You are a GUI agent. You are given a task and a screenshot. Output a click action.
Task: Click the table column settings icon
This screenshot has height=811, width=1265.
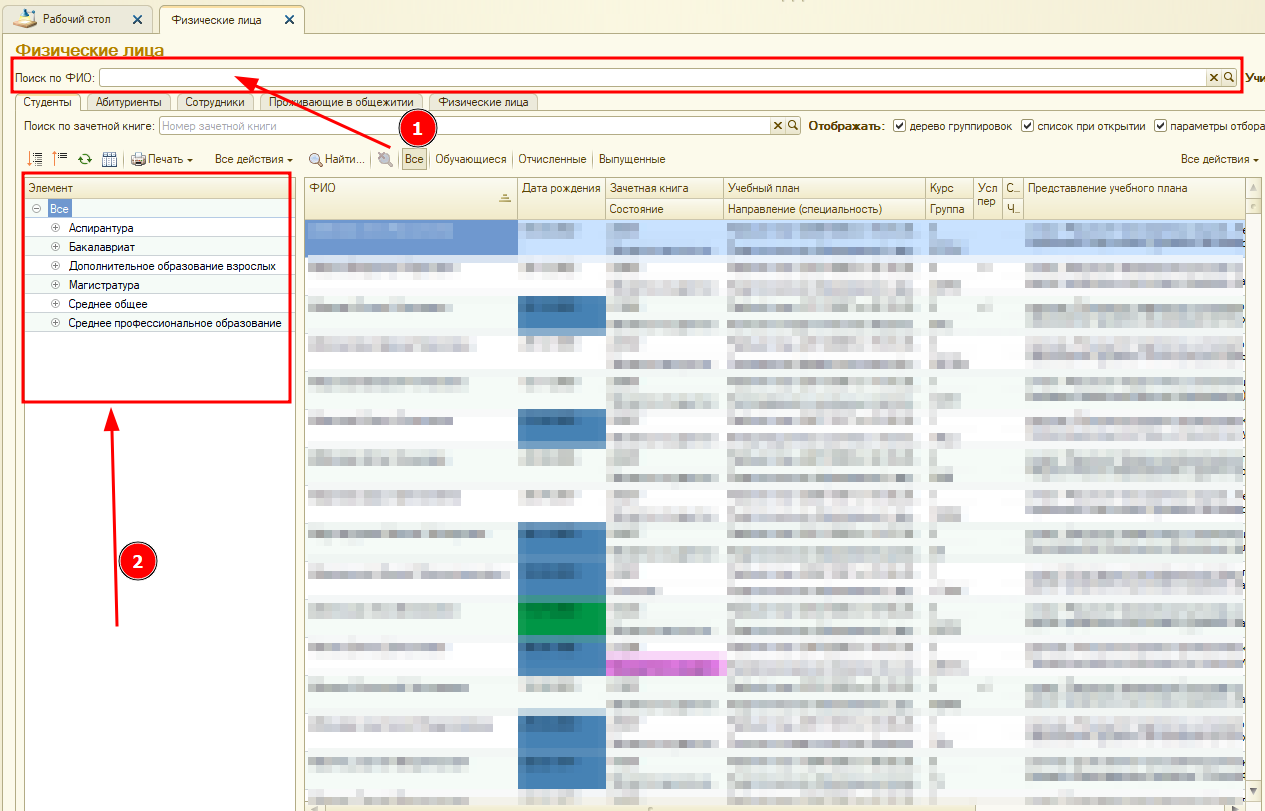(x=110, y=159)
